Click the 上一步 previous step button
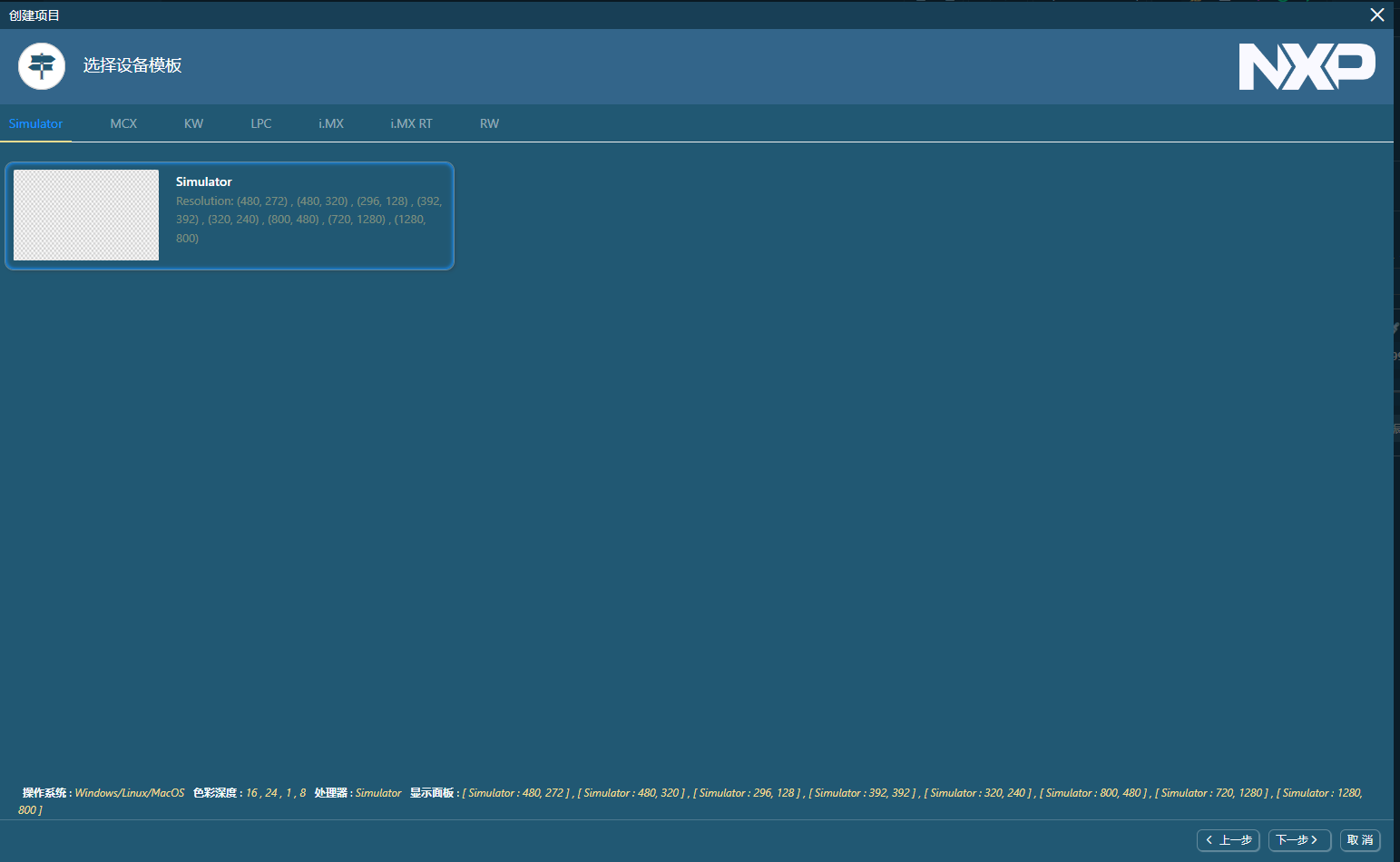1400x862 pixels. pyautogui.click(x=1228, y=840)
